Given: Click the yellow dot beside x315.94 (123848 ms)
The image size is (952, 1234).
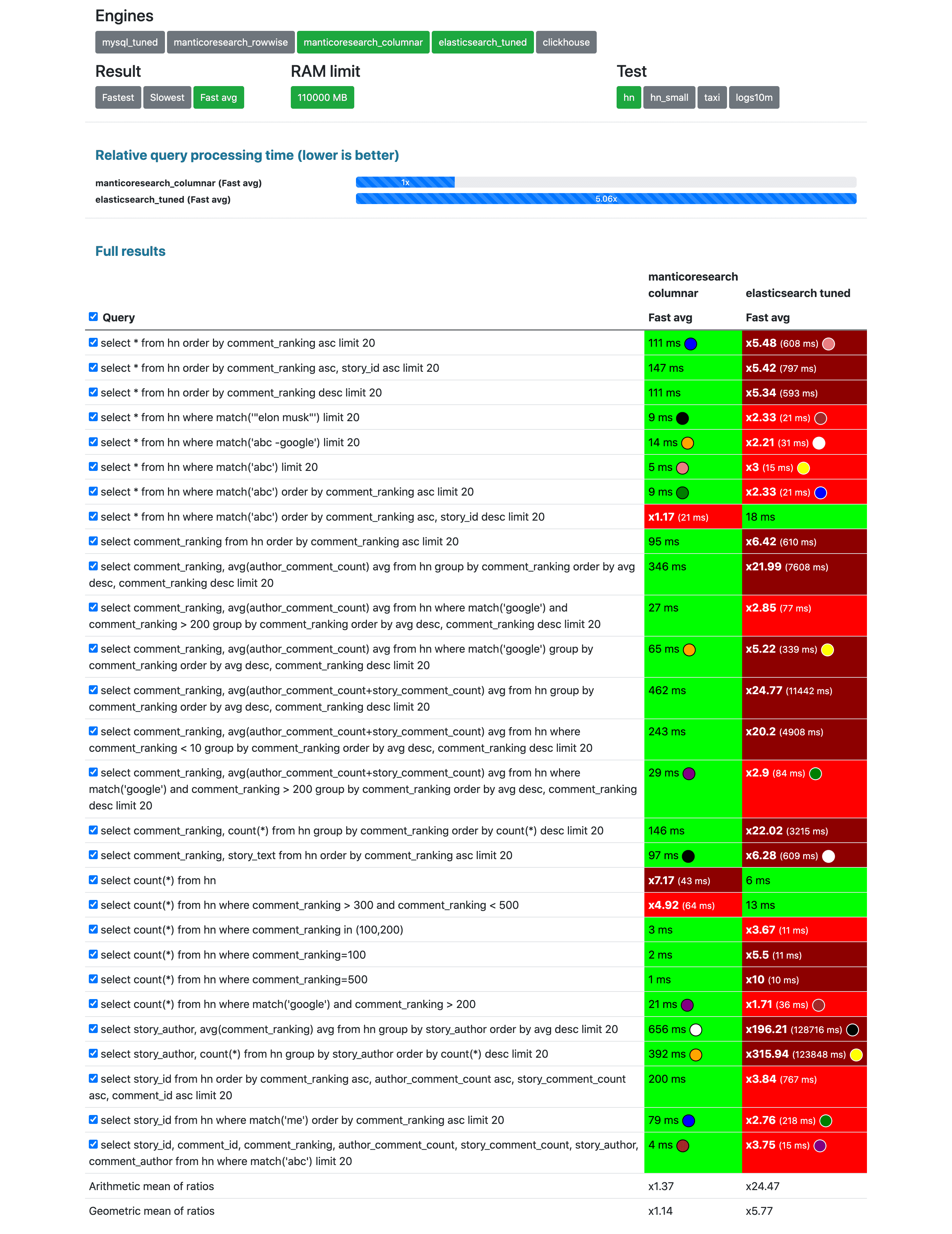Looking at the screenshot, I should [856, 1055].
